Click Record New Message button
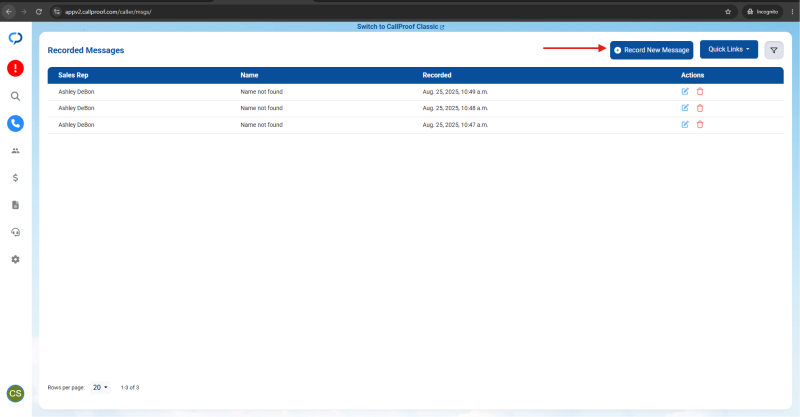Viewport: 800px width, 417px height. (652, 50)
